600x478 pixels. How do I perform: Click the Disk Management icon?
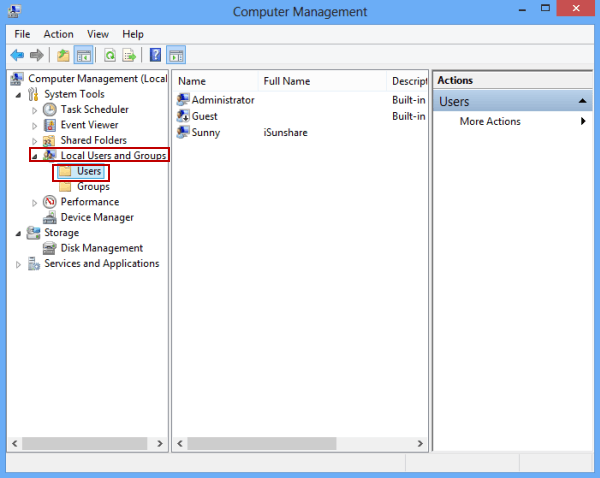[50, 248]
